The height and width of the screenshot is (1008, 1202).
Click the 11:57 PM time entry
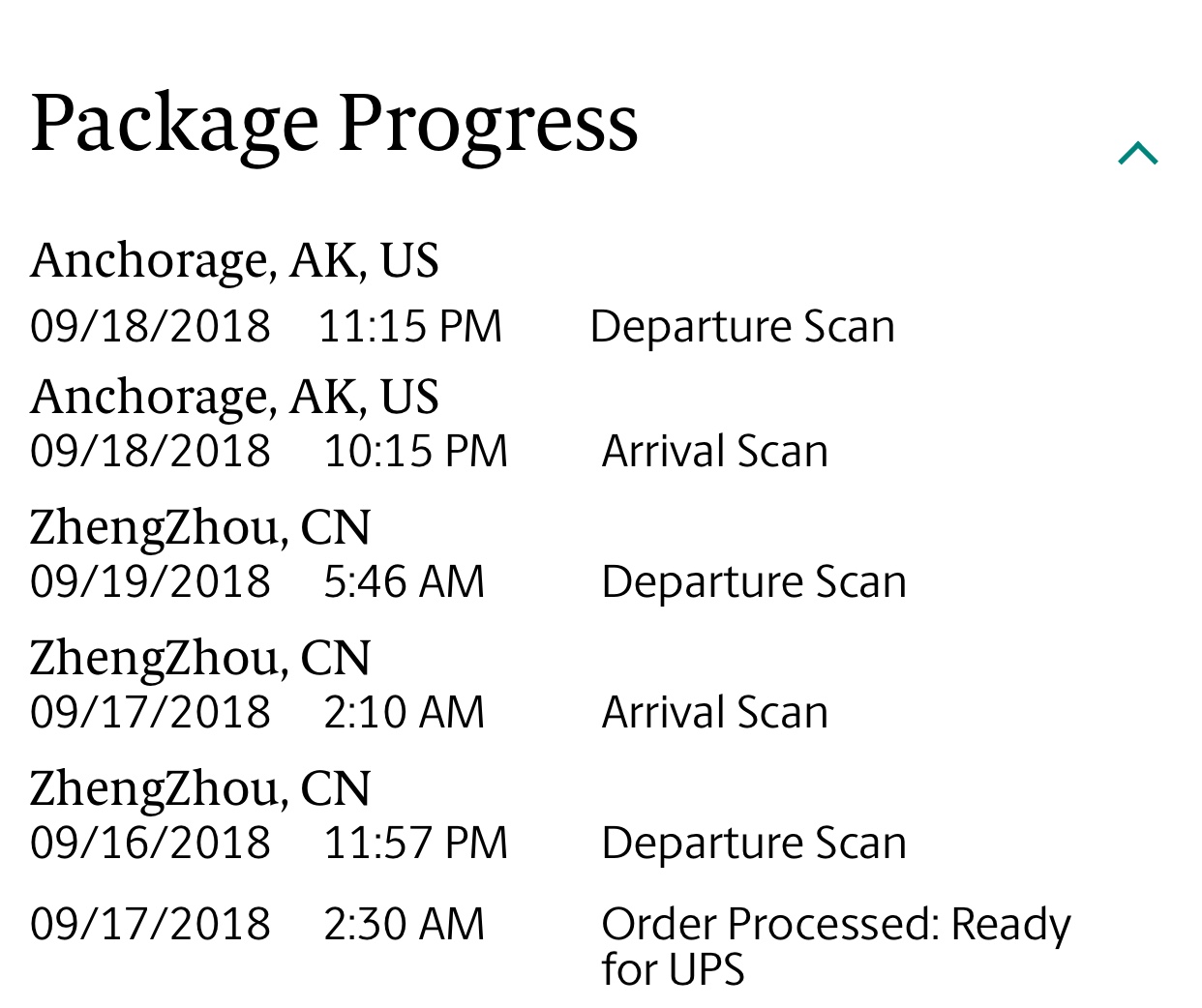[416, 844]
